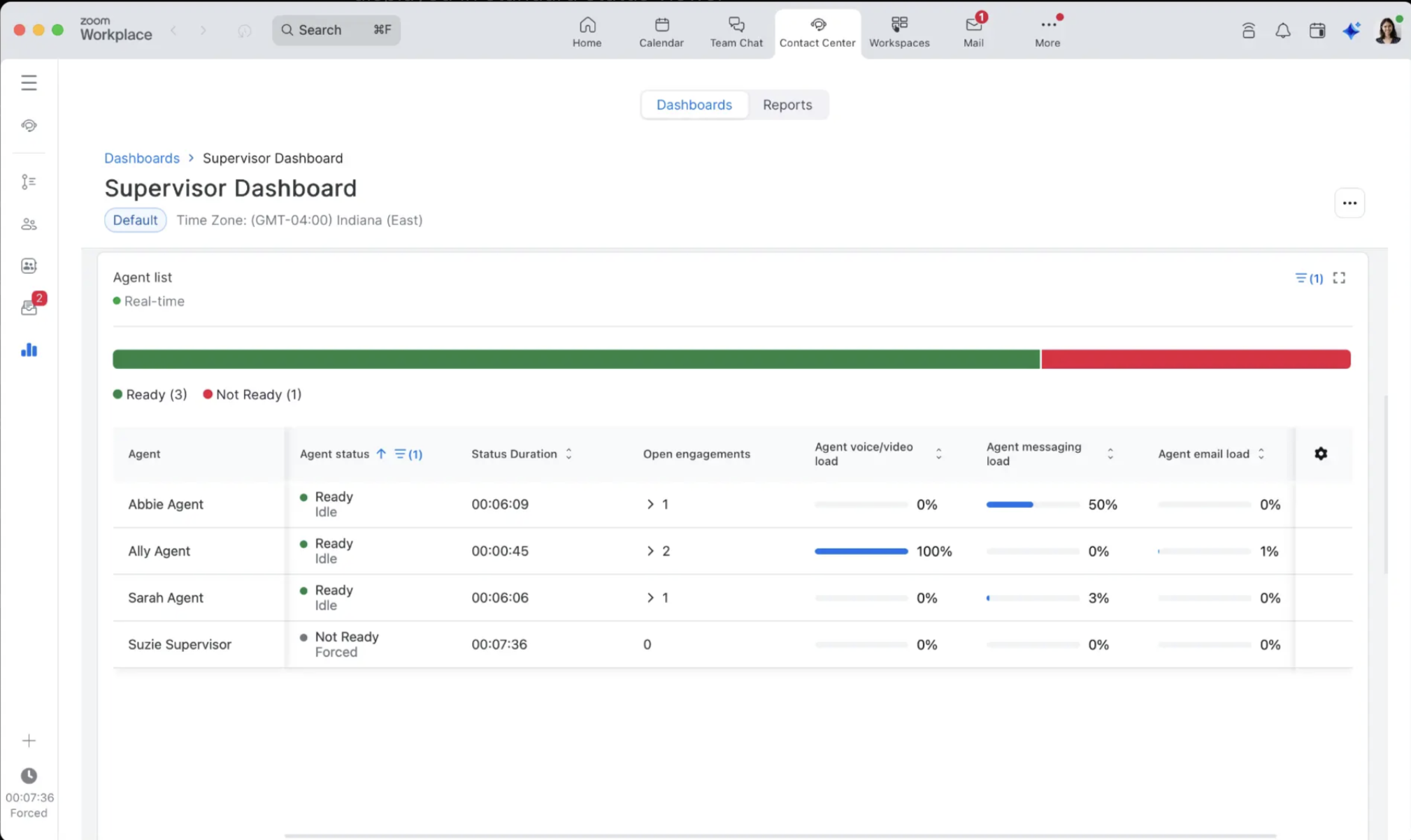
Task: Click the Search field in the top bar
Action: [336, 30]
